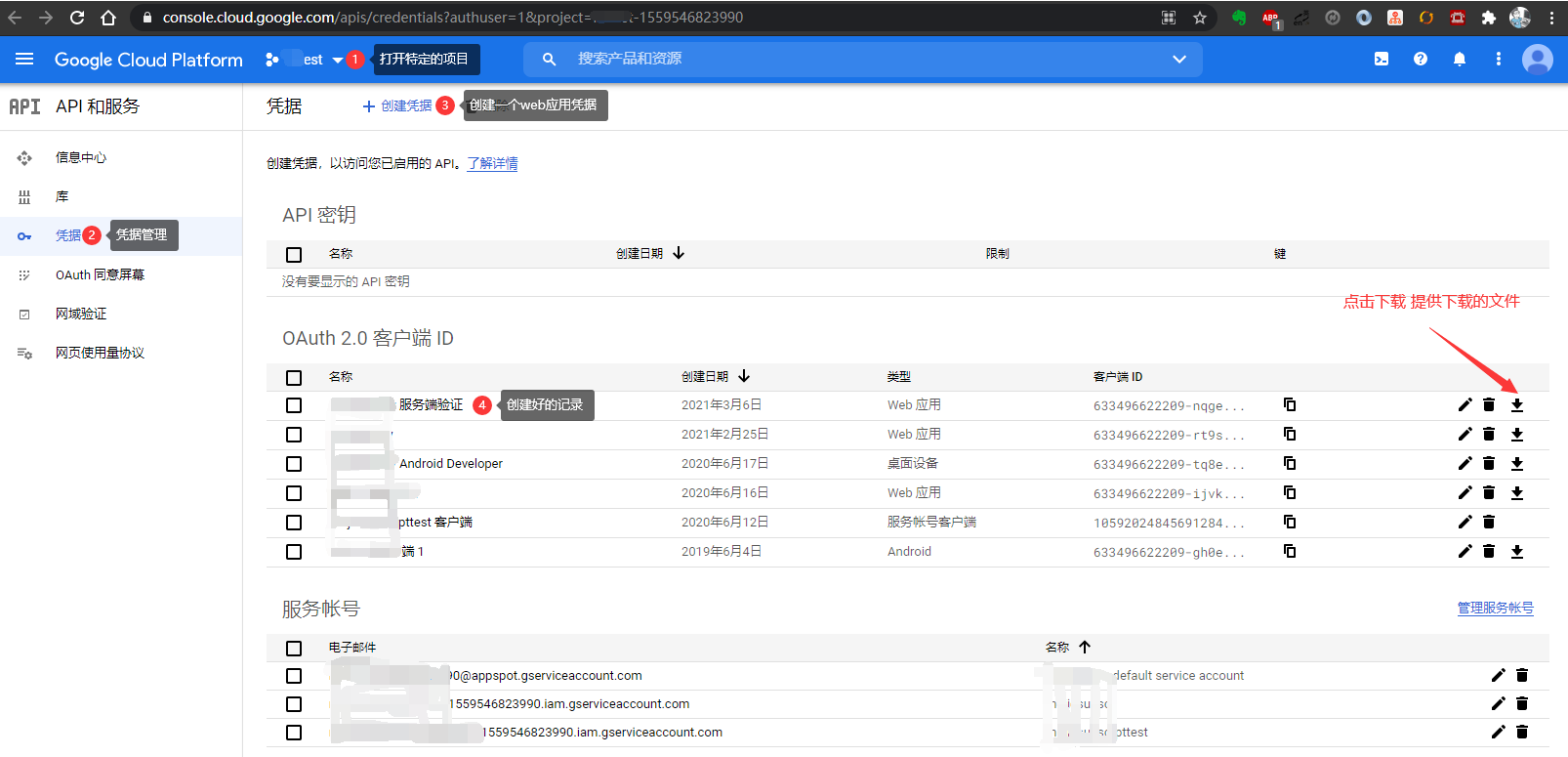Check the 服务端验证 row checkbox
The image size is (1568, 757).
(294, 405)
